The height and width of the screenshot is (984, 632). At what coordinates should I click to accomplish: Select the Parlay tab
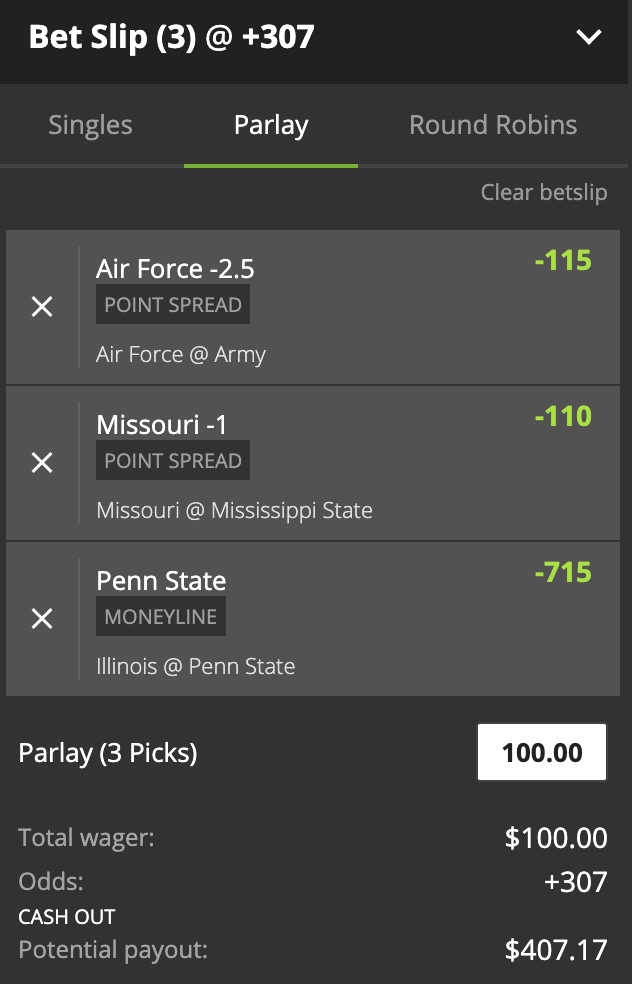tap(271, 125)
